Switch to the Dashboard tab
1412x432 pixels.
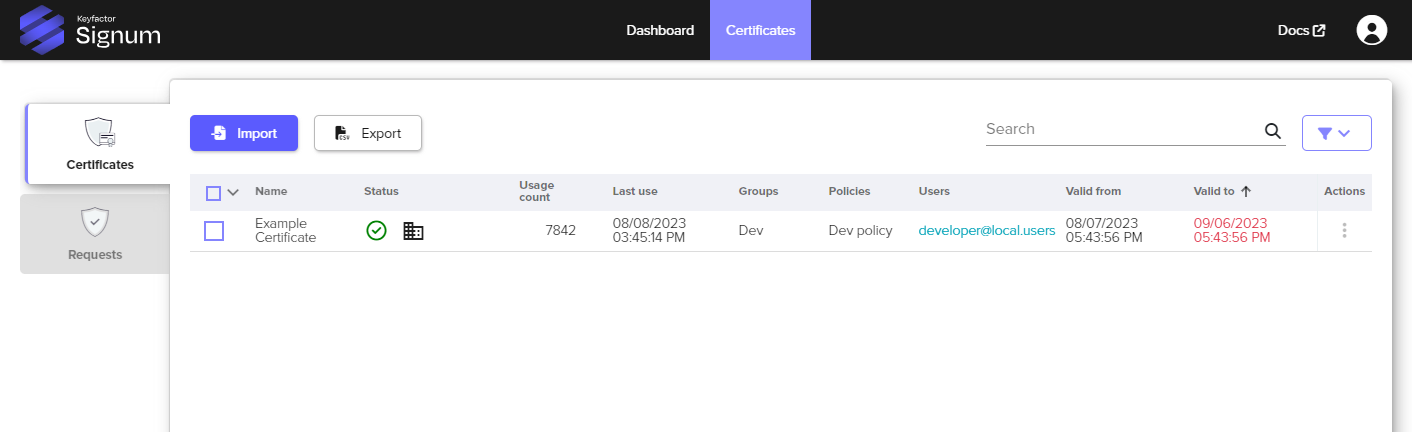[660, 30]
